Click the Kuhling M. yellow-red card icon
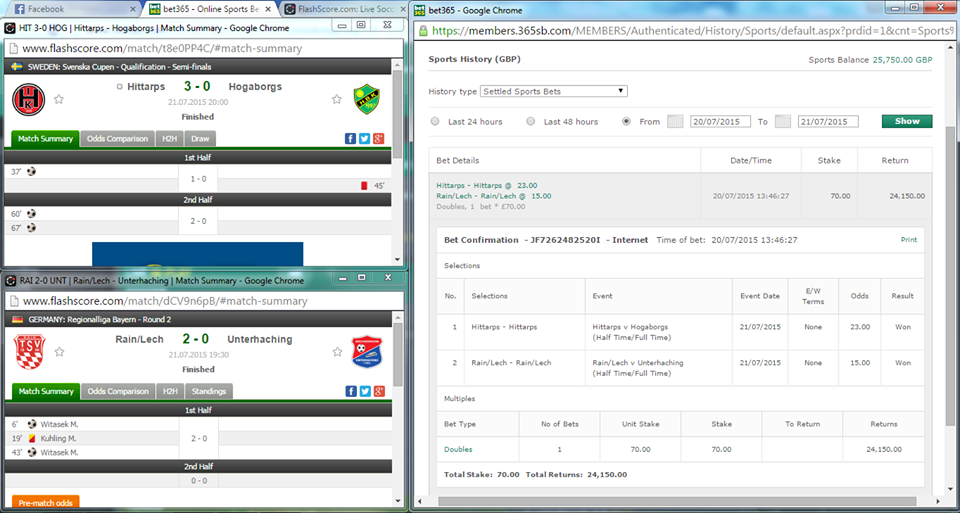Image resolution: width=960 pixels, height=513 pixels. coord(31,438)
